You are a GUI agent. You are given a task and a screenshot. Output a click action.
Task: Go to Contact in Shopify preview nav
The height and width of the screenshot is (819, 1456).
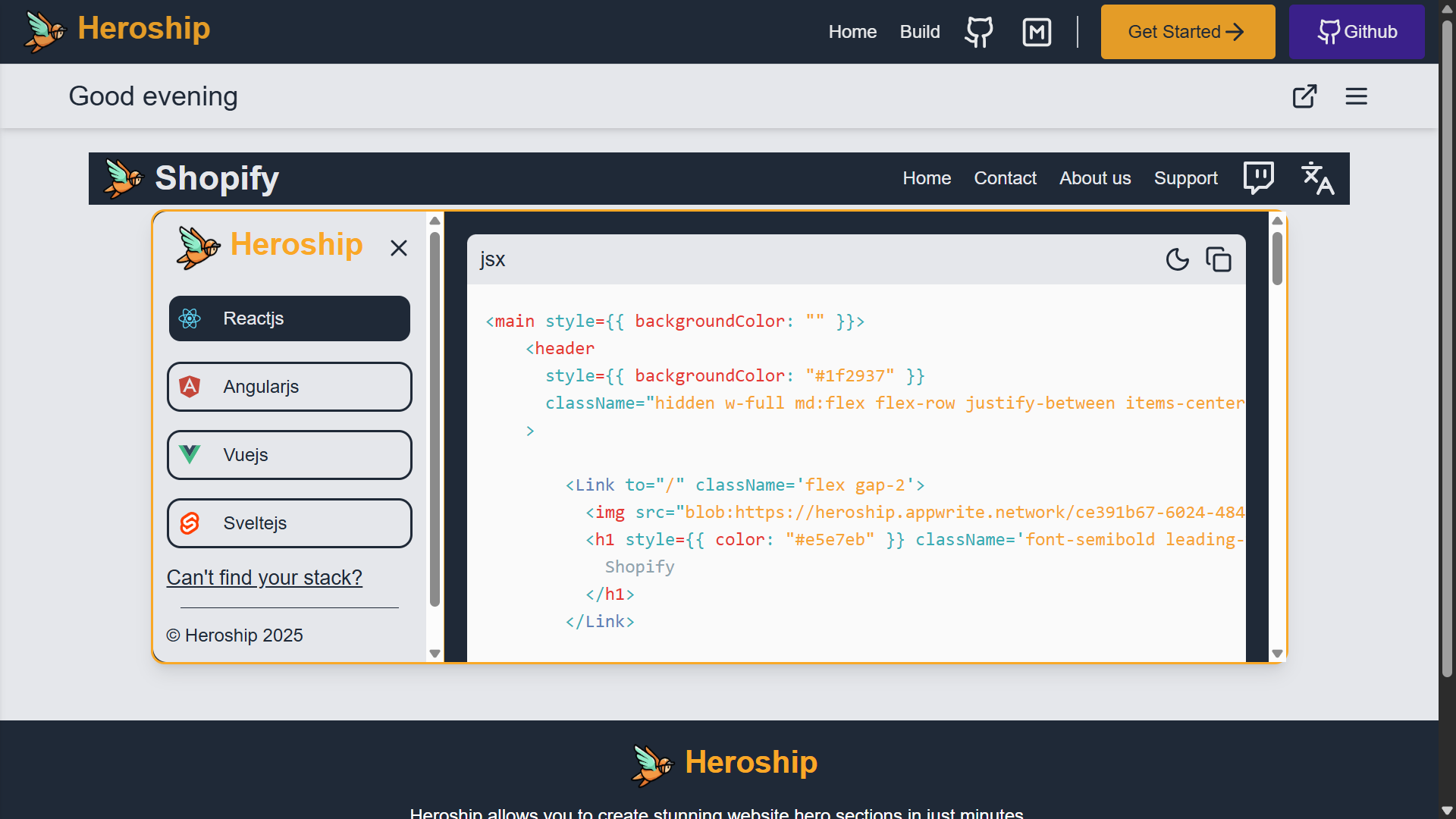1005,178
